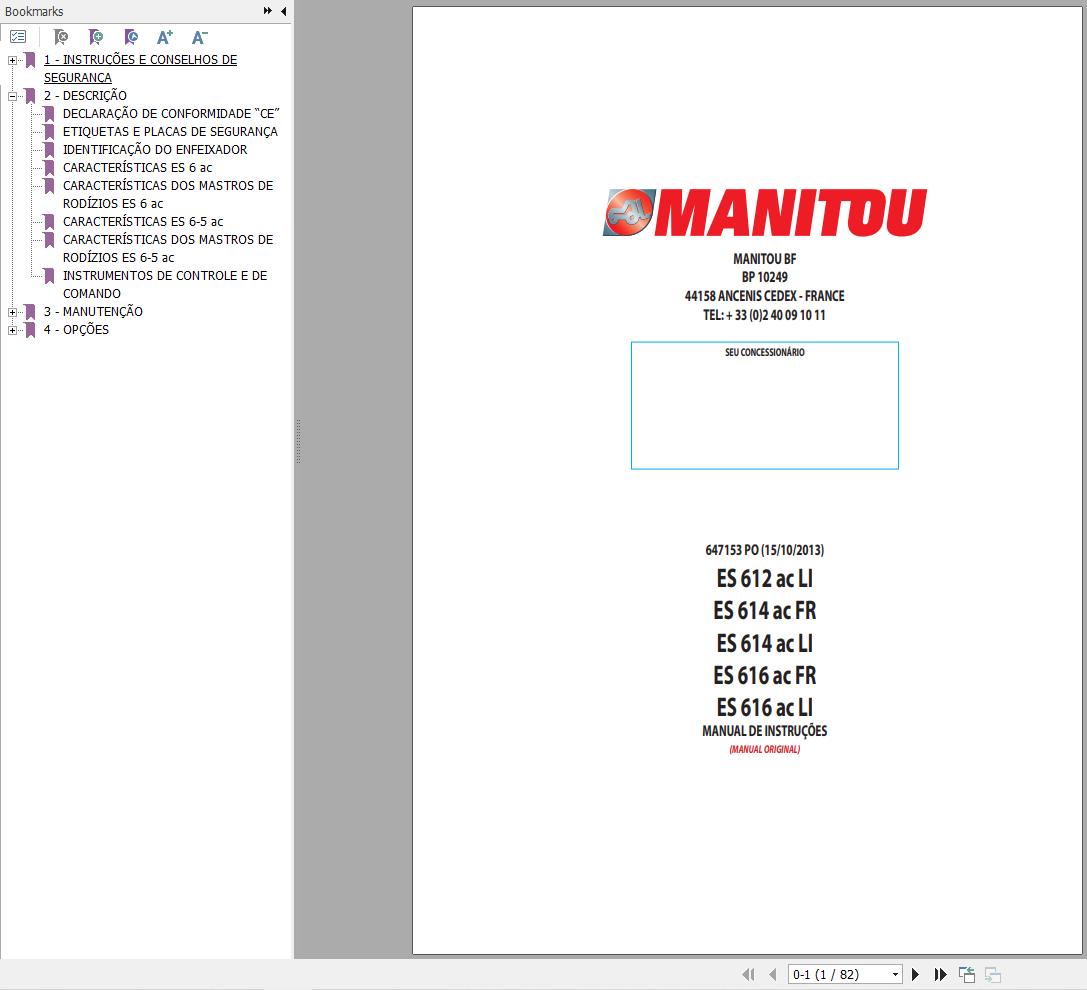Increase bookmark text size with A+
The width and height of the screenshot is (1087, 990).
(164, 37)
